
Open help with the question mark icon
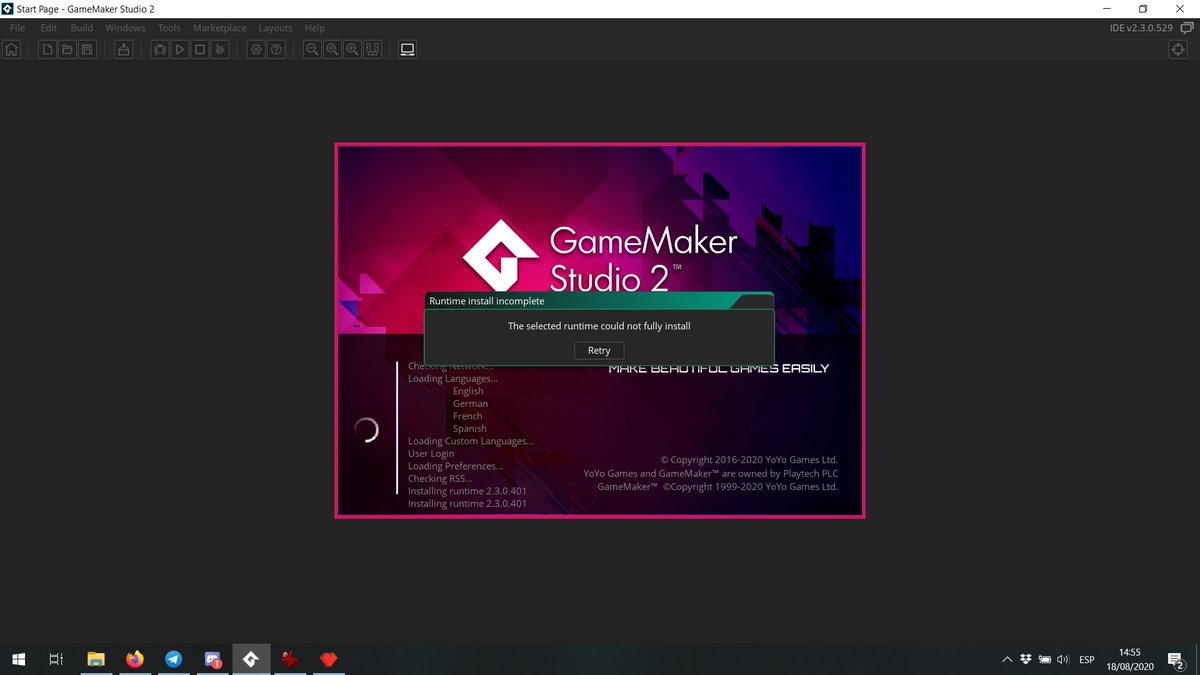[277, 49]
